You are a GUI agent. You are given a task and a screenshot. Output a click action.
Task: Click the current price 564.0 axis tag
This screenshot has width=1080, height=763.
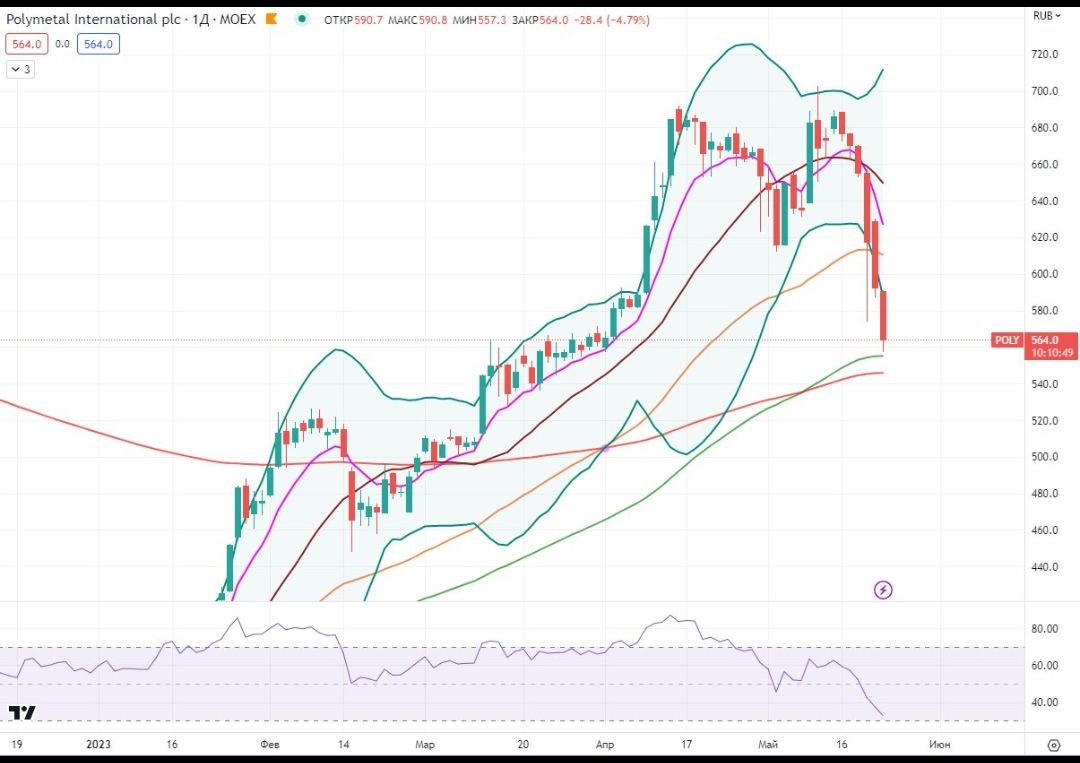coord(1045,340)
